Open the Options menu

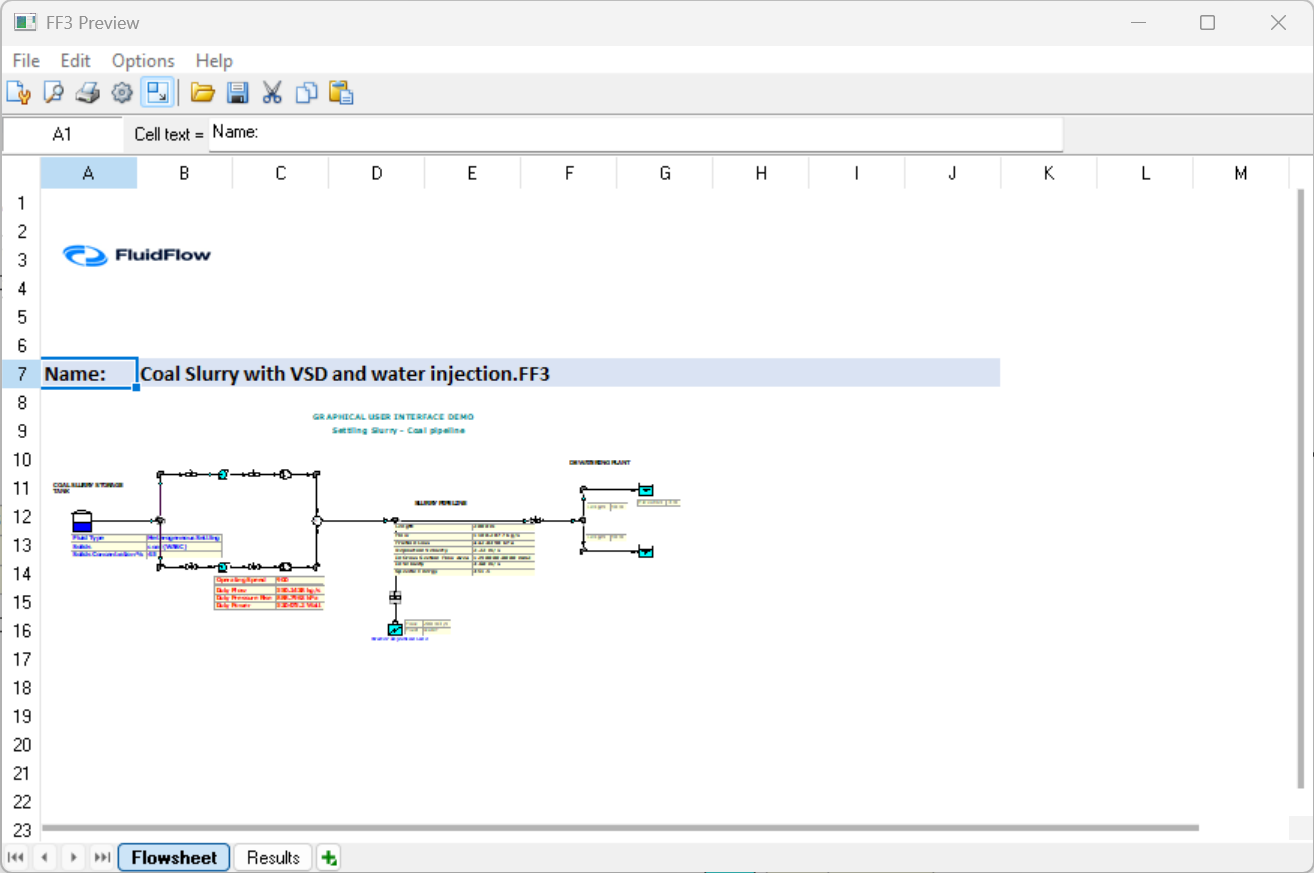click(x=143, y=61)
